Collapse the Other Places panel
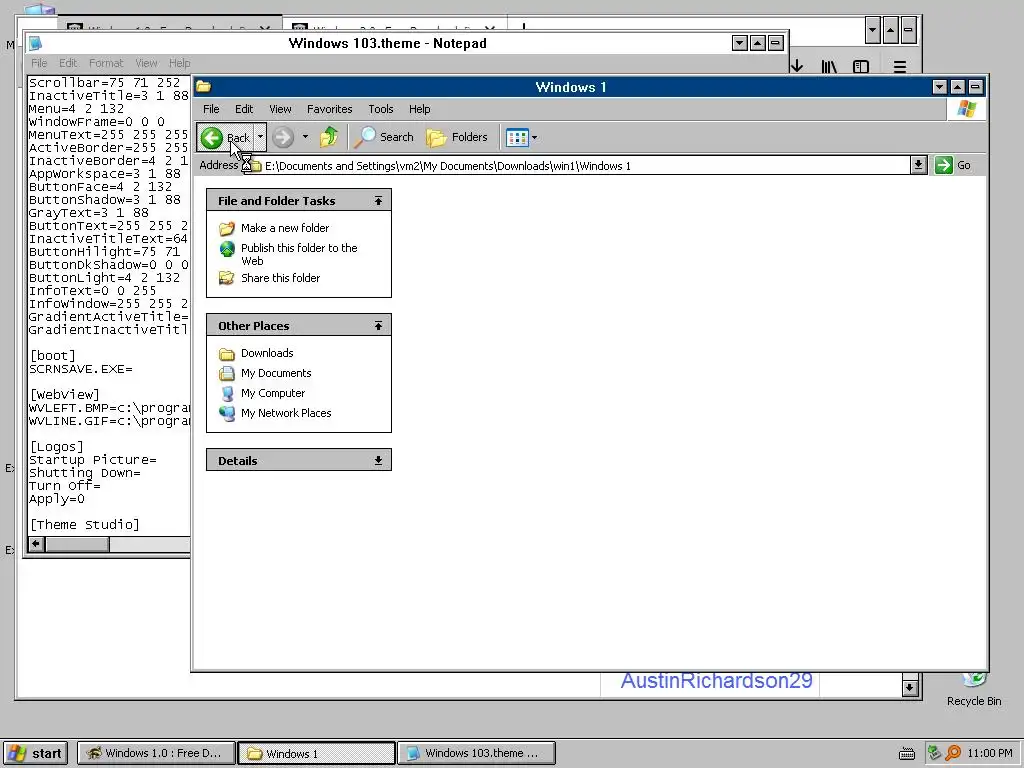Viewport: 1024px width, 768px height. tap(378, 325)
